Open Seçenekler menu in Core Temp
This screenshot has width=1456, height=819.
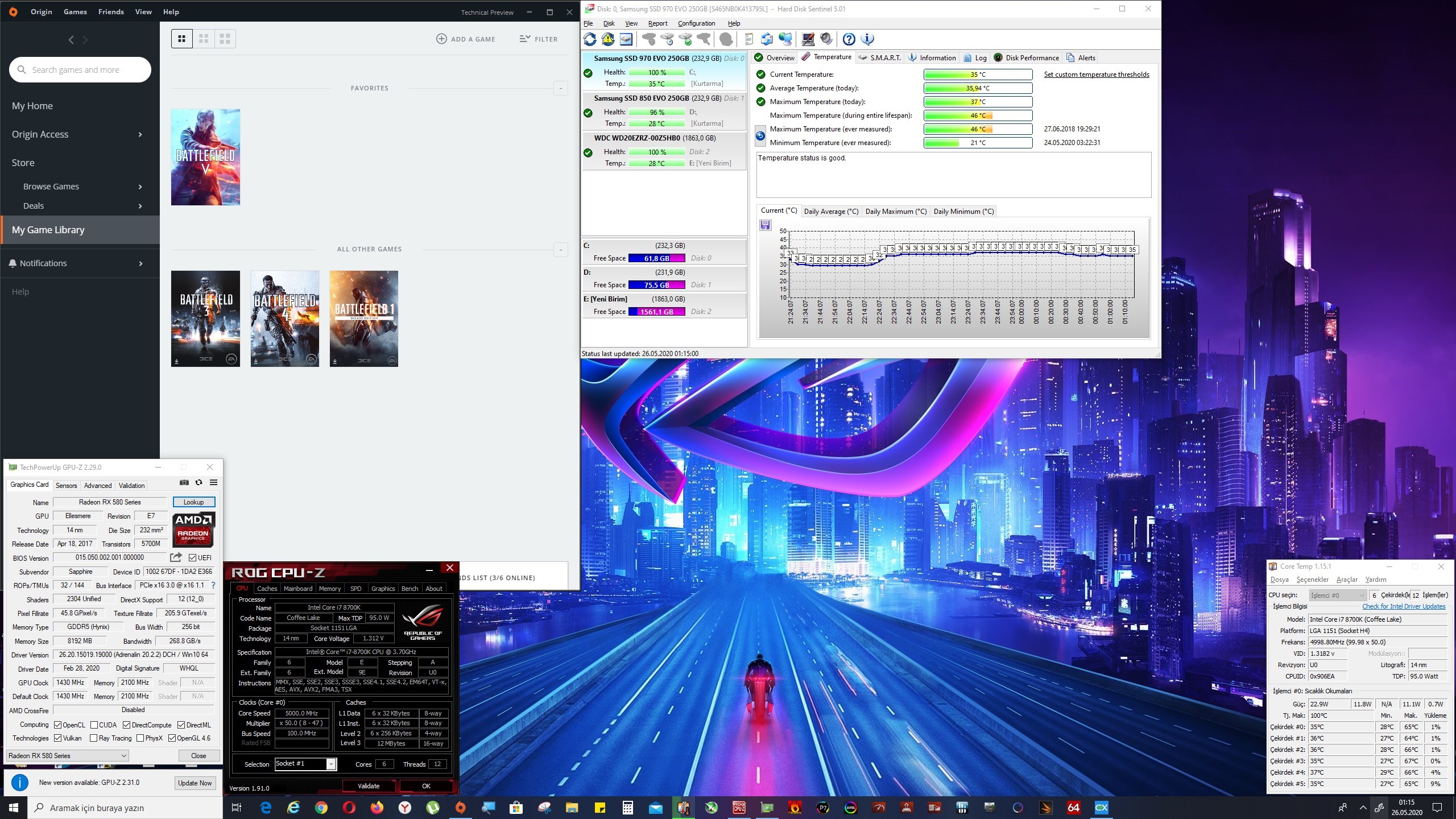[1312, 580]
